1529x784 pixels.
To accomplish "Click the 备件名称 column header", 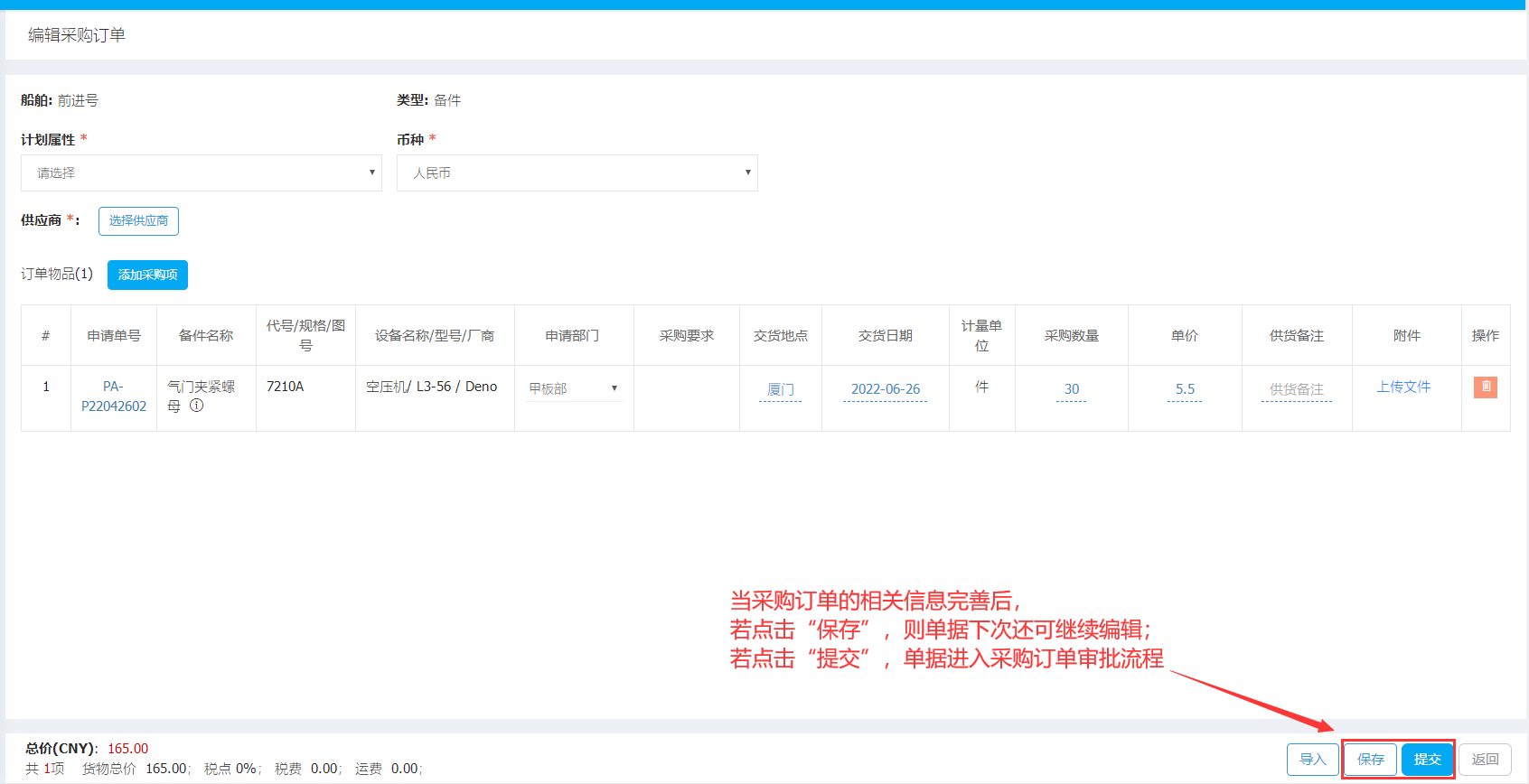I will click(x=206, y=335).
